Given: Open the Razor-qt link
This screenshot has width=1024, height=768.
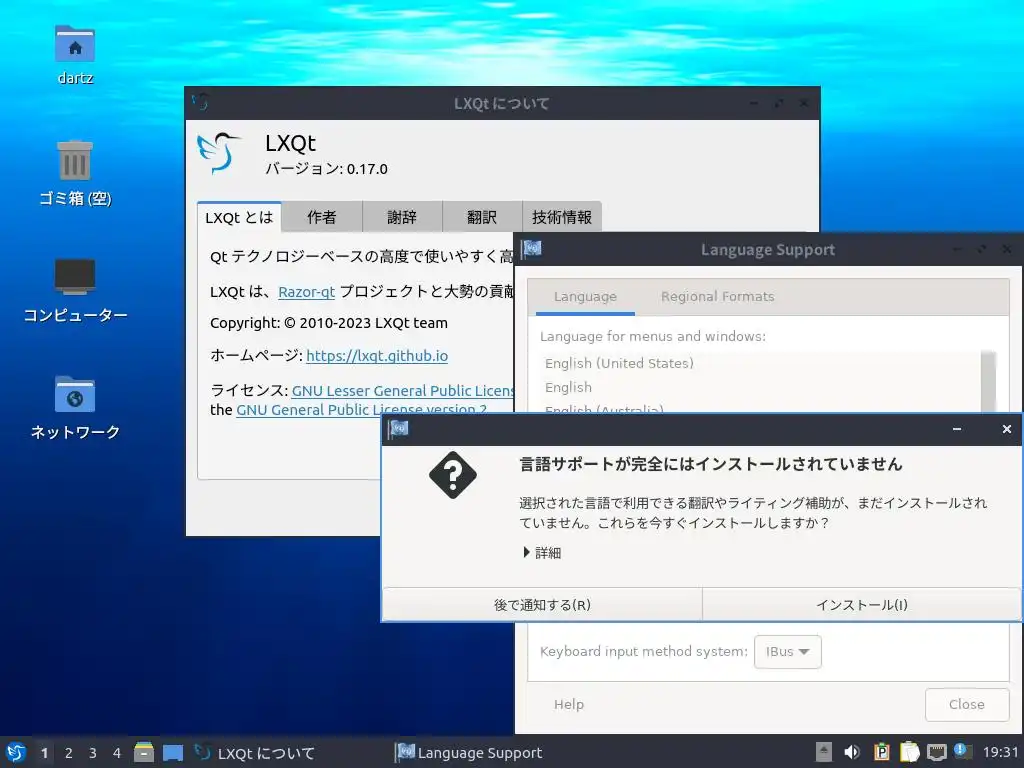Looking at the screenshot, I should 306,292.
